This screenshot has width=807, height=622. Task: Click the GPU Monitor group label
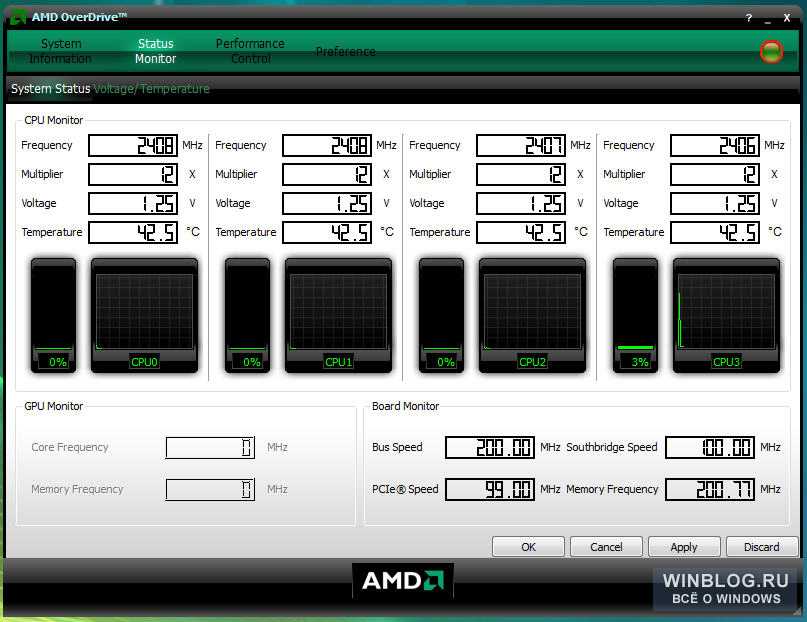[x=54, y=406]
